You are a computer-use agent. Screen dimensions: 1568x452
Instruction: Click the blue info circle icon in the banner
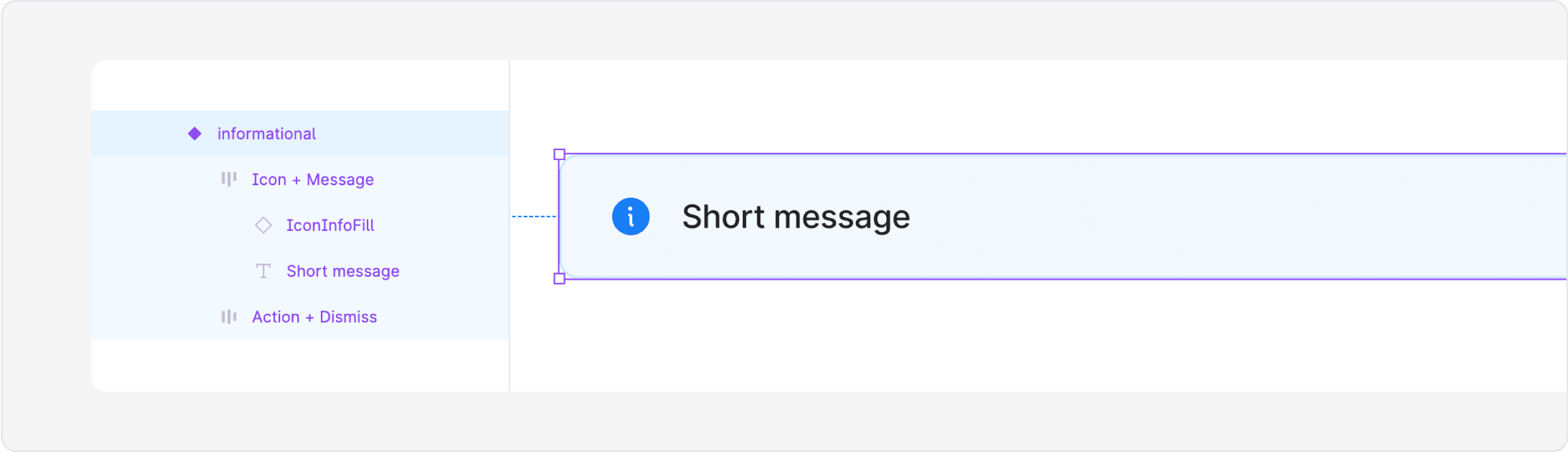point(630,216)
